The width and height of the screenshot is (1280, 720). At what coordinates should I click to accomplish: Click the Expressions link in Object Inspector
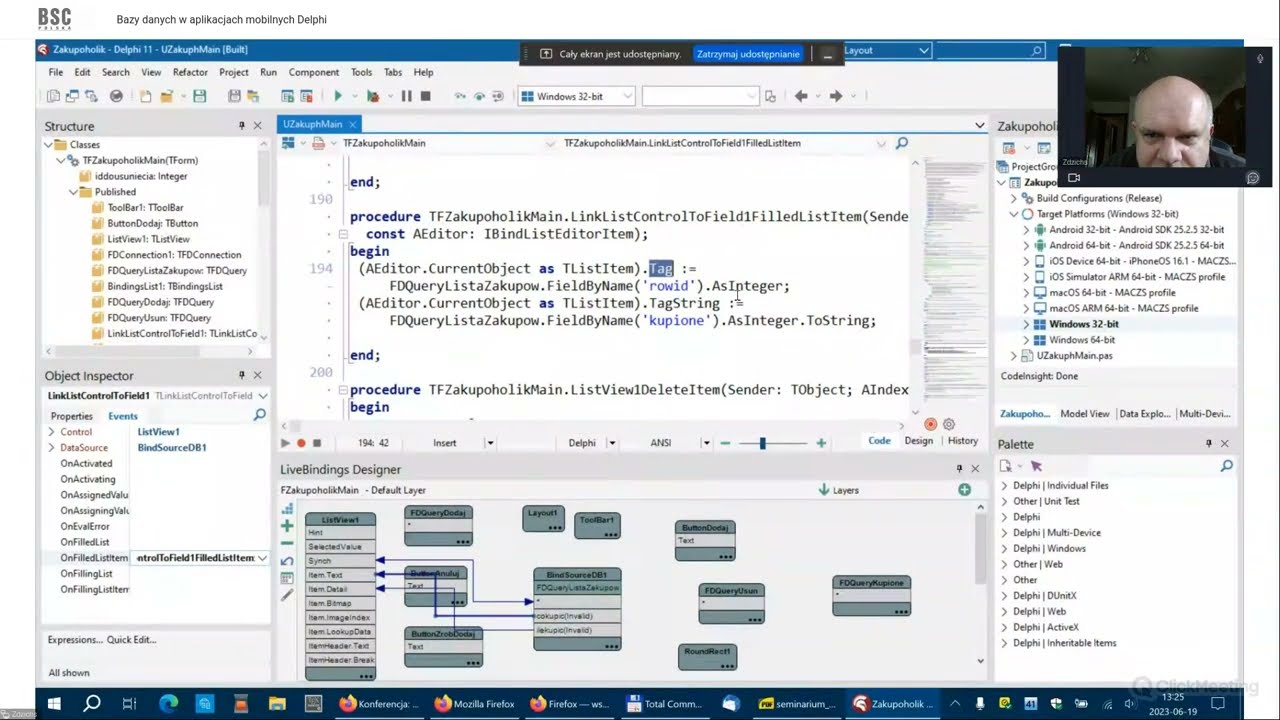coord(75,640)
